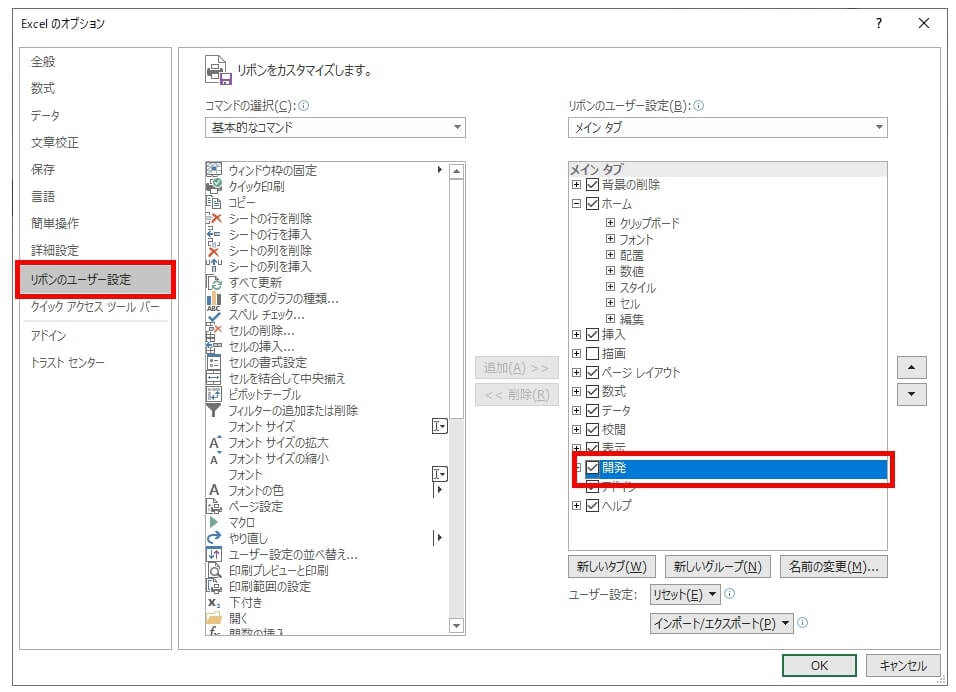Open the 詳細設定 category
The width and height of the screenshot is (956, 692).
[55, 250]
